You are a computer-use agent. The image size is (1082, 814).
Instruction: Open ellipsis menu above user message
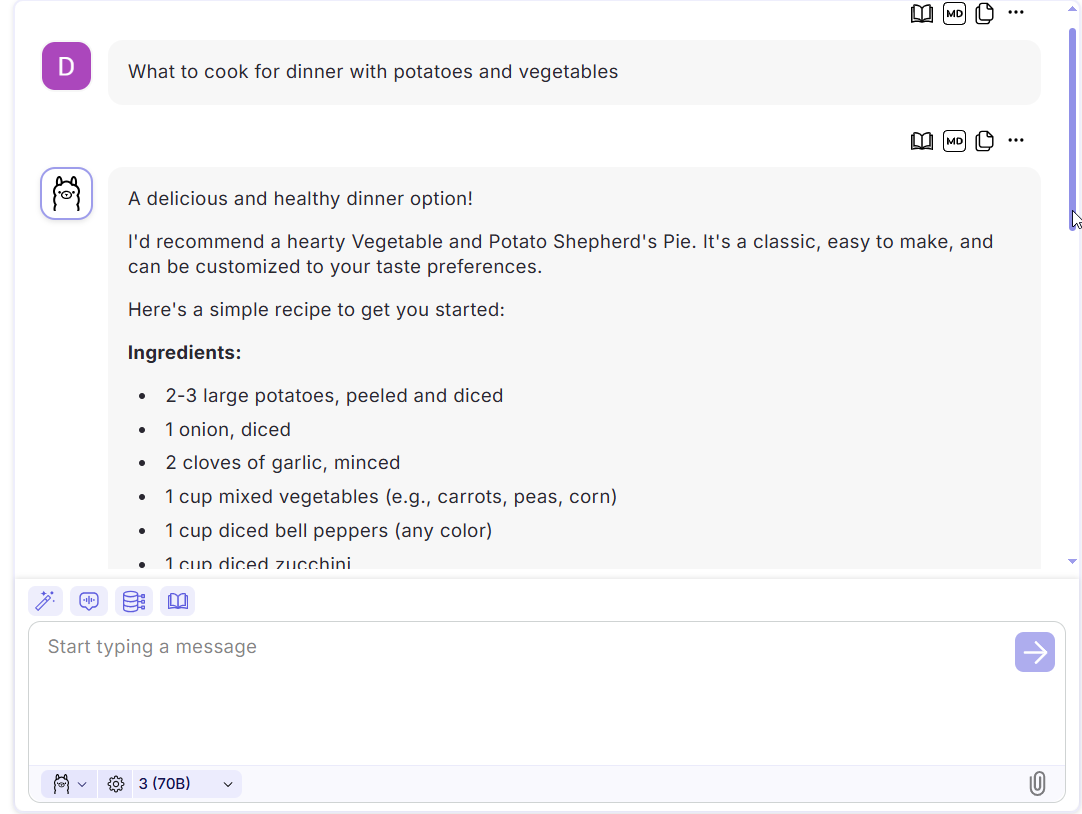[1016, 12]
